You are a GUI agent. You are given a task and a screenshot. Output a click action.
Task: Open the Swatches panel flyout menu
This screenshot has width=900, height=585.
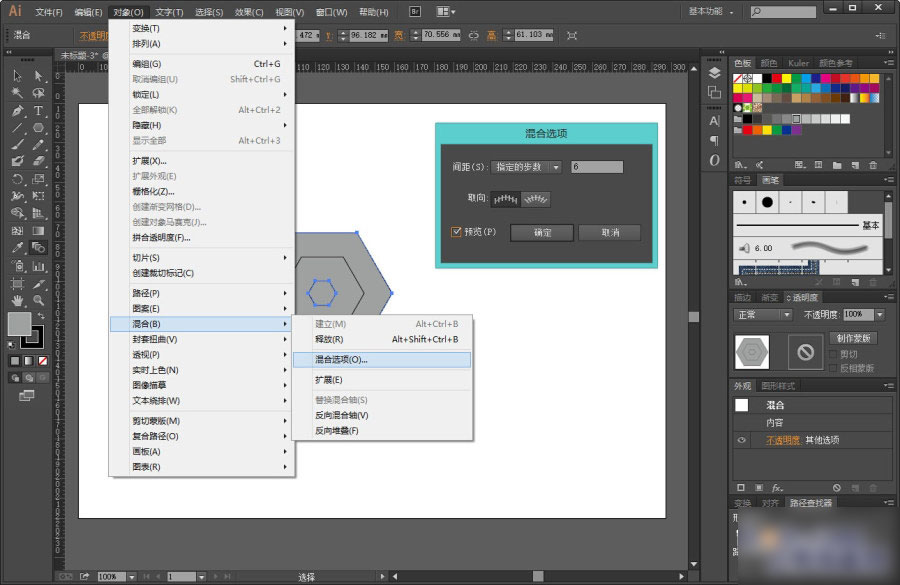[889, 63]
